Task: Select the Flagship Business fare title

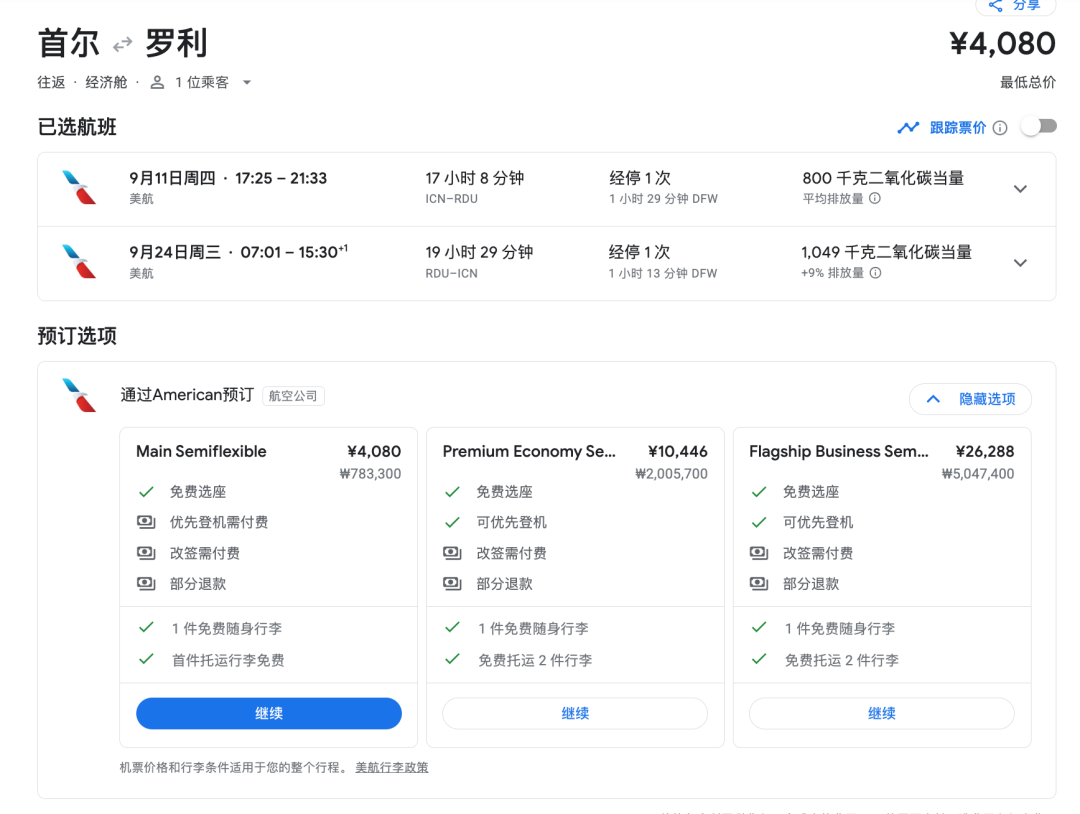Action: (838, 451)
